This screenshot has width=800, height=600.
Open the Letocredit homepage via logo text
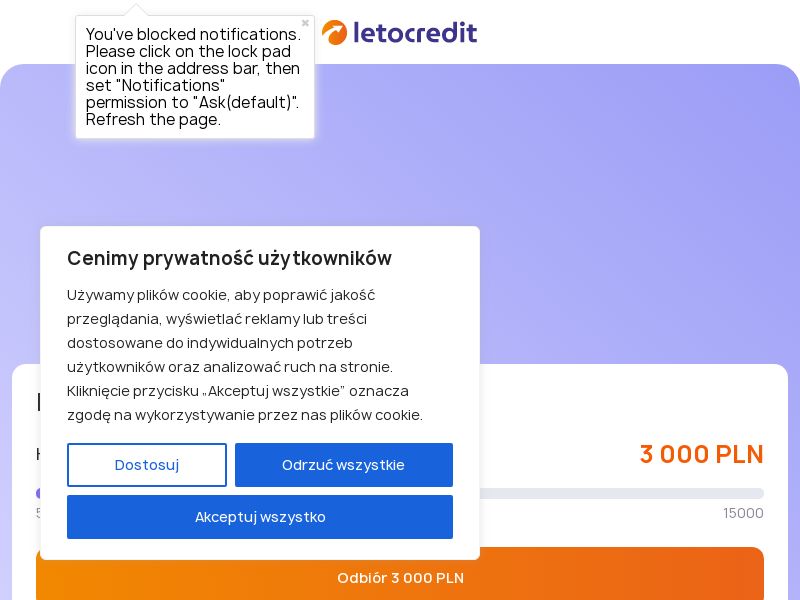(415, 32)
